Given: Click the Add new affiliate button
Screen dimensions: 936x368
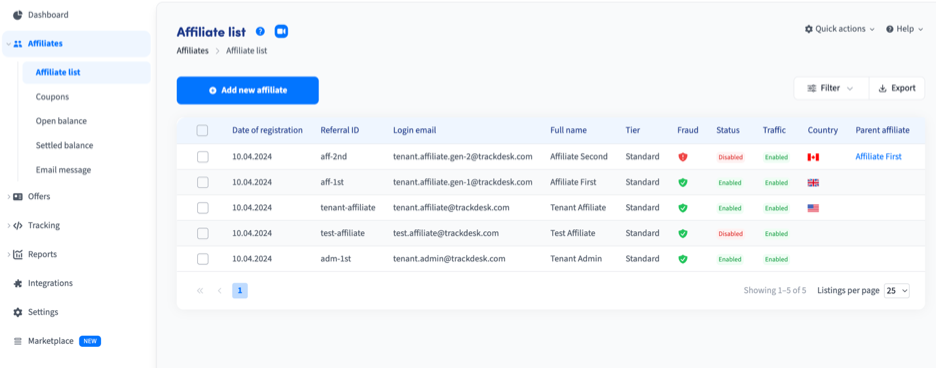Looking at the screenshot, I should pos(248,90).
